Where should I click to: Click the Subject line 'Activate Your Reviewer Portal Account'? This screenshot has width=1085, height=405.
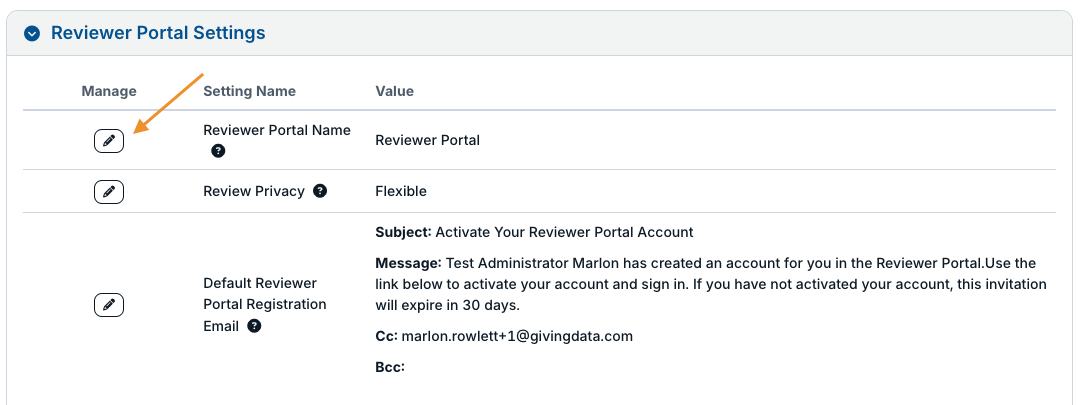point(564,232)
